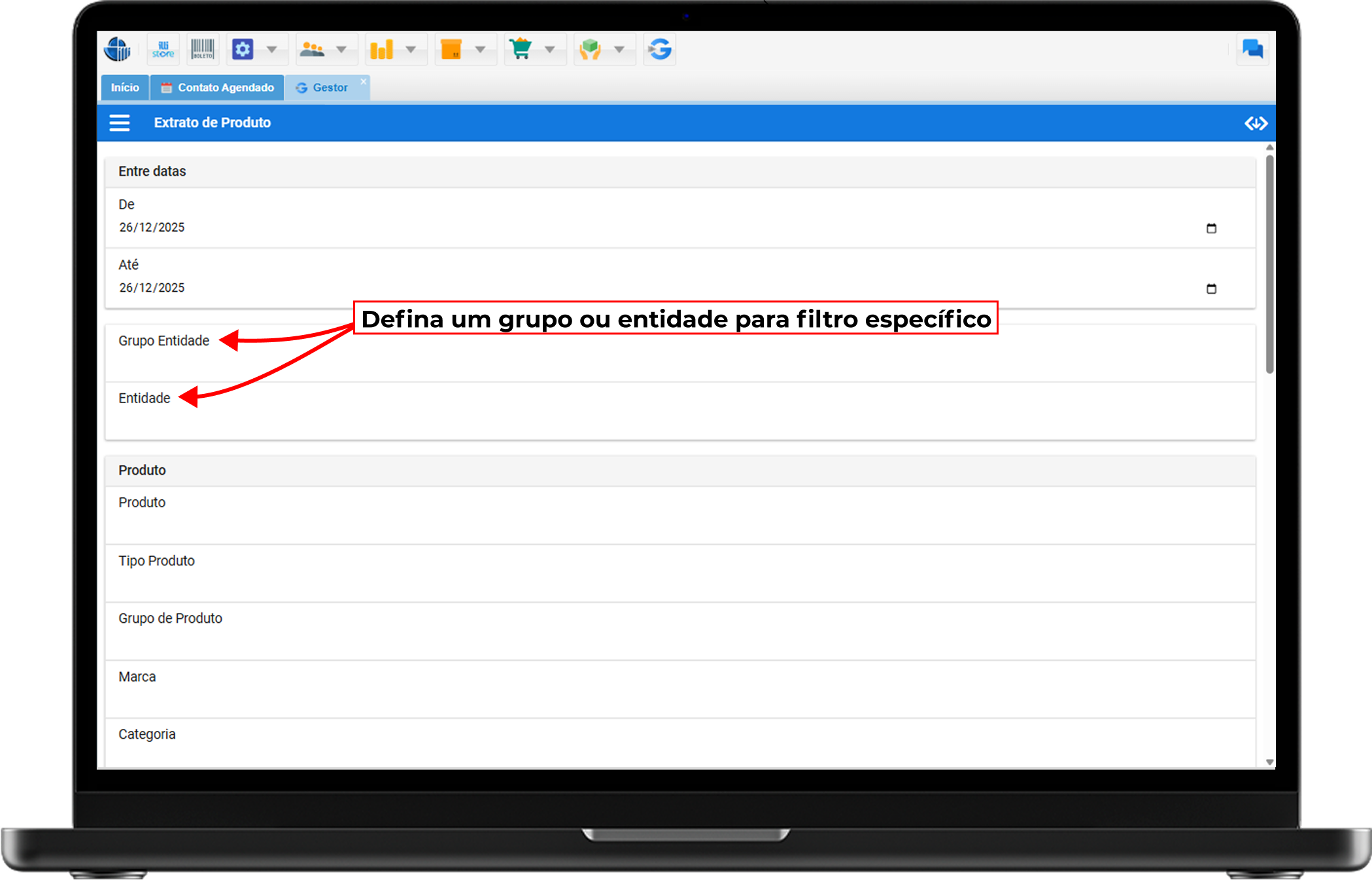
Task: Expand dropdown arrow beside hands-box icon
Action: point(619,50)
